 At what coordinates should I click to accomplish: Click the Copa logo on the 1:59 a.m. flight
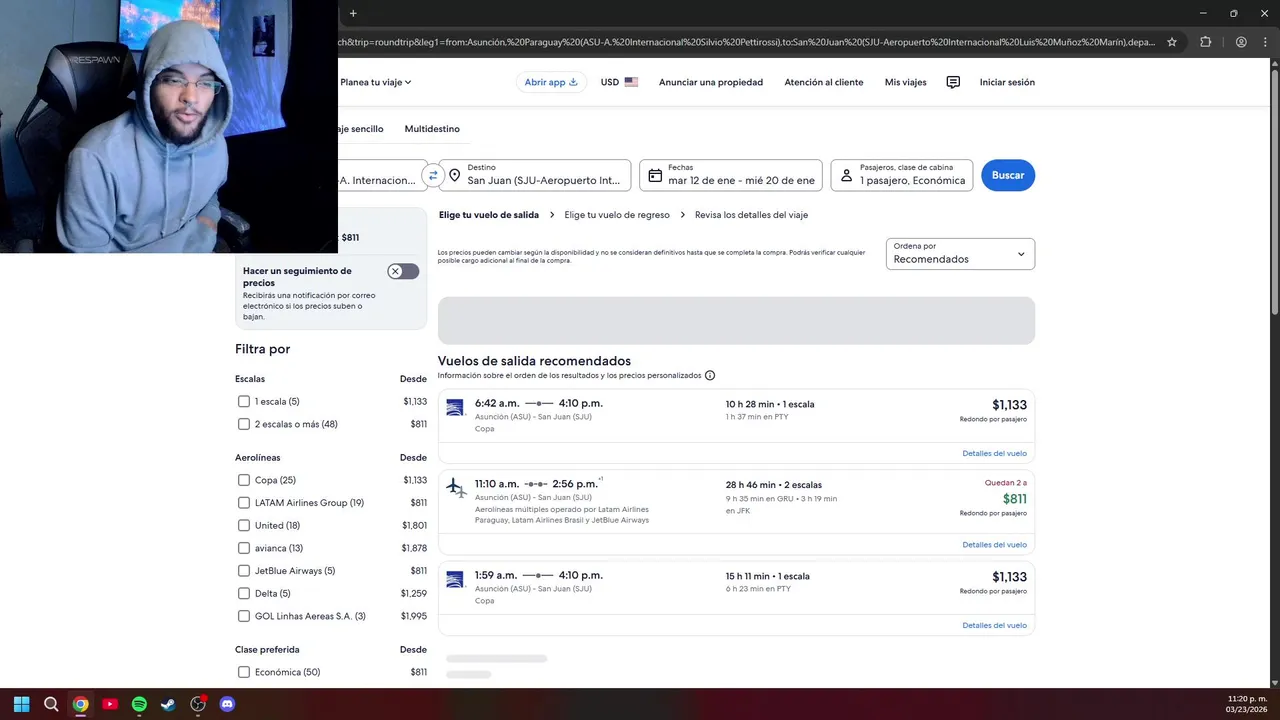pyautogui.click(x=455, y=579)
